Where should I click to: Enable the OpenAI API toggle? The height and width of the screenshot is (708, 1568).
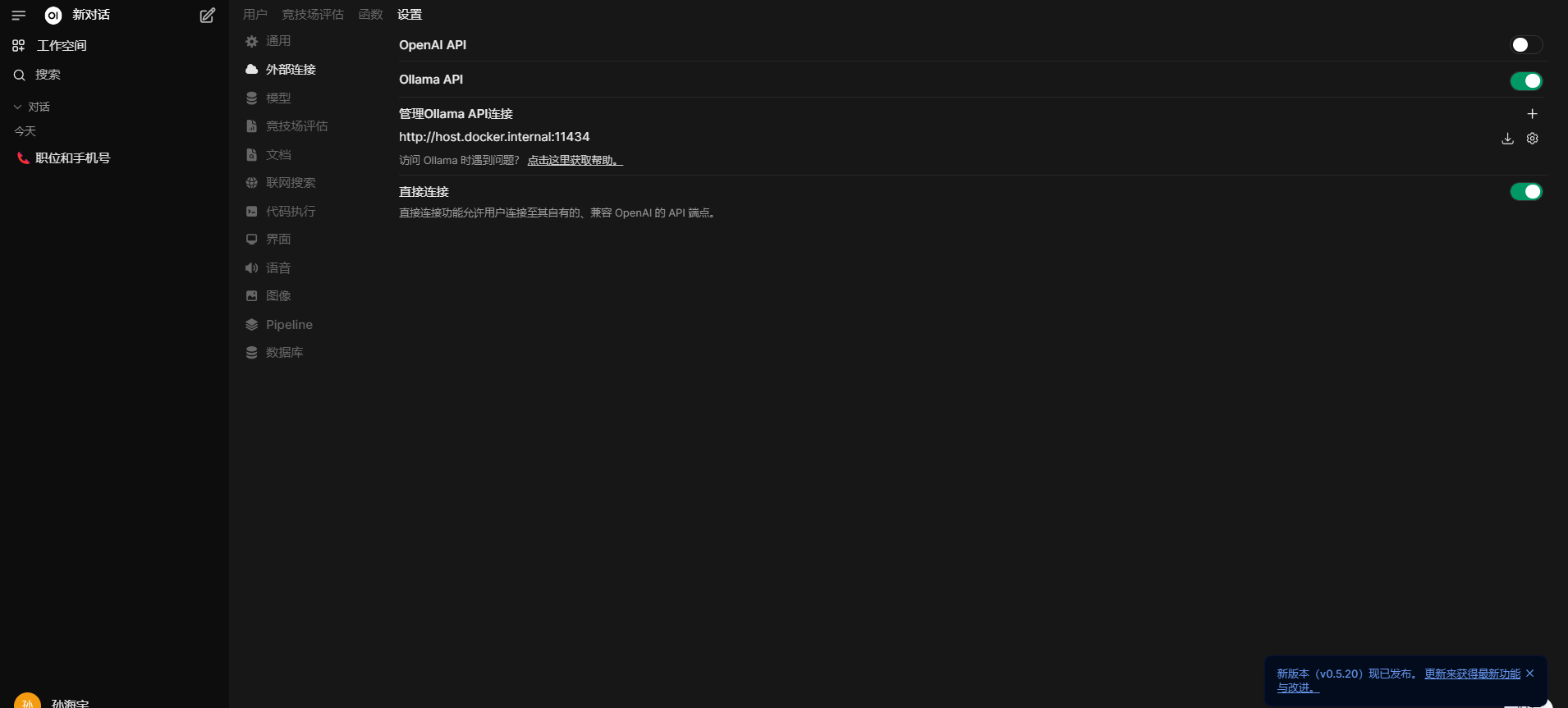1526,45
